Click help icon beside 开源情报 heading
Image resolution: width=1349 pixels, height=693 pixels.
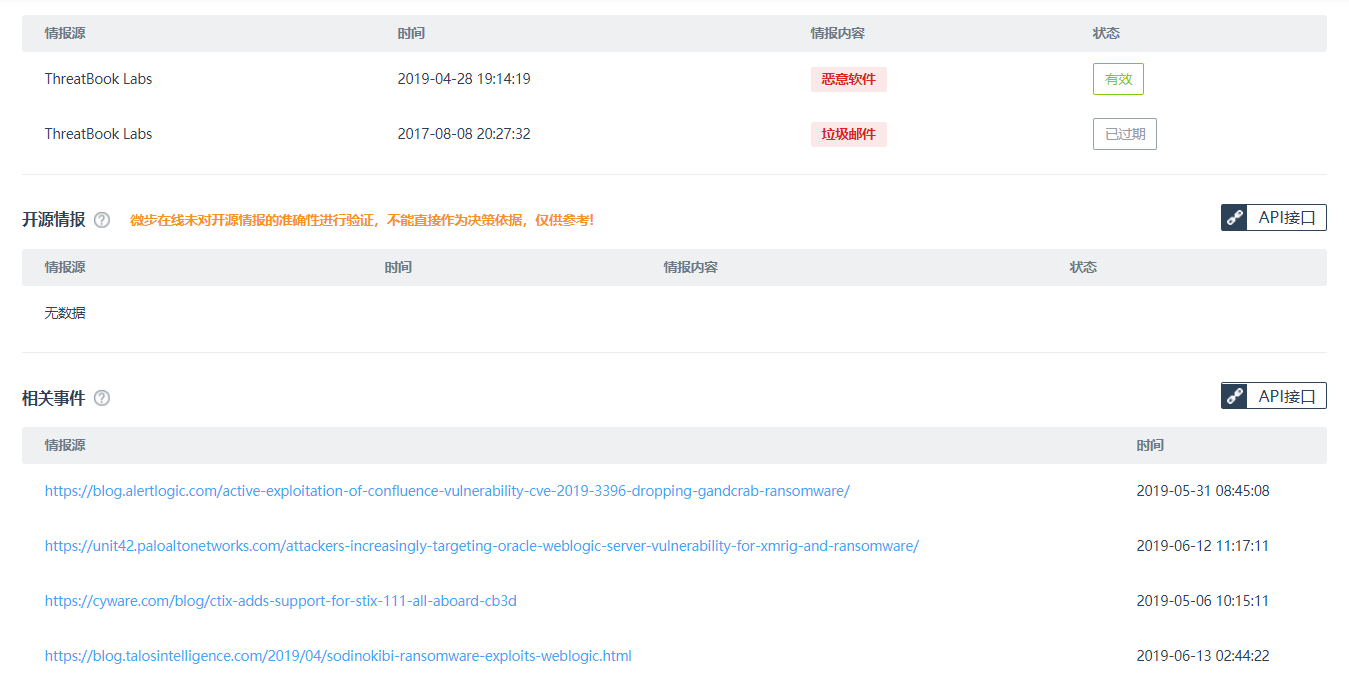102,220
